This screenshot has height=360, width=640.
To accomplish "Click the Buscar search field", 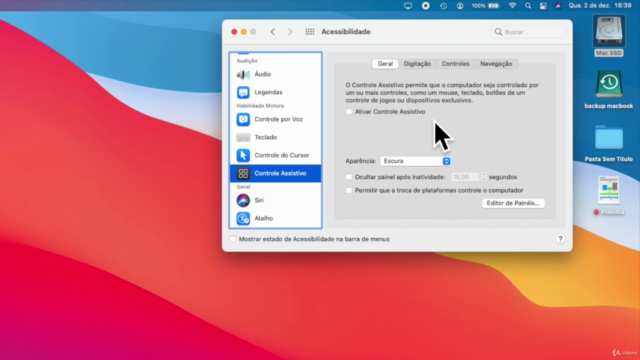I will click(x=529, y=32).
